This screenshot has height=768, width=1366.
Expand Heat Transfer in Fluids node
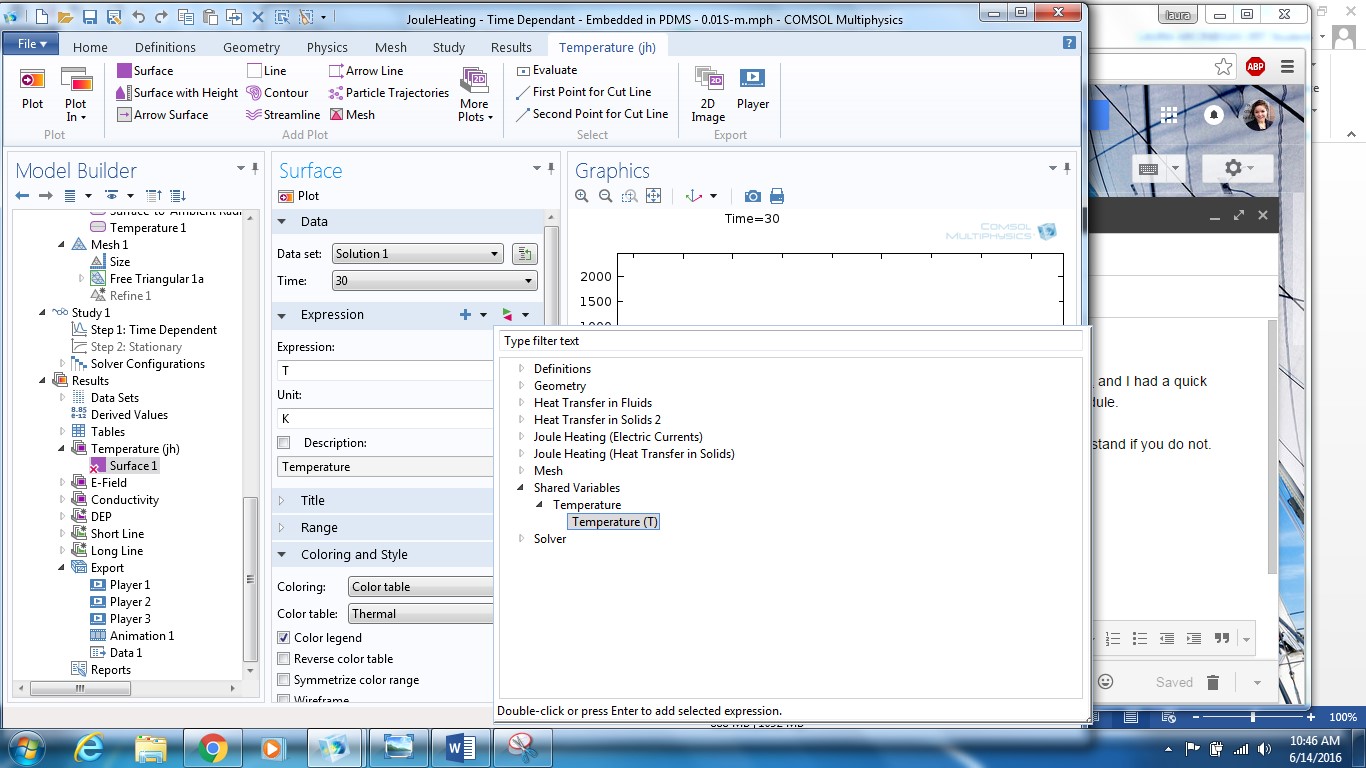[521, 403]
